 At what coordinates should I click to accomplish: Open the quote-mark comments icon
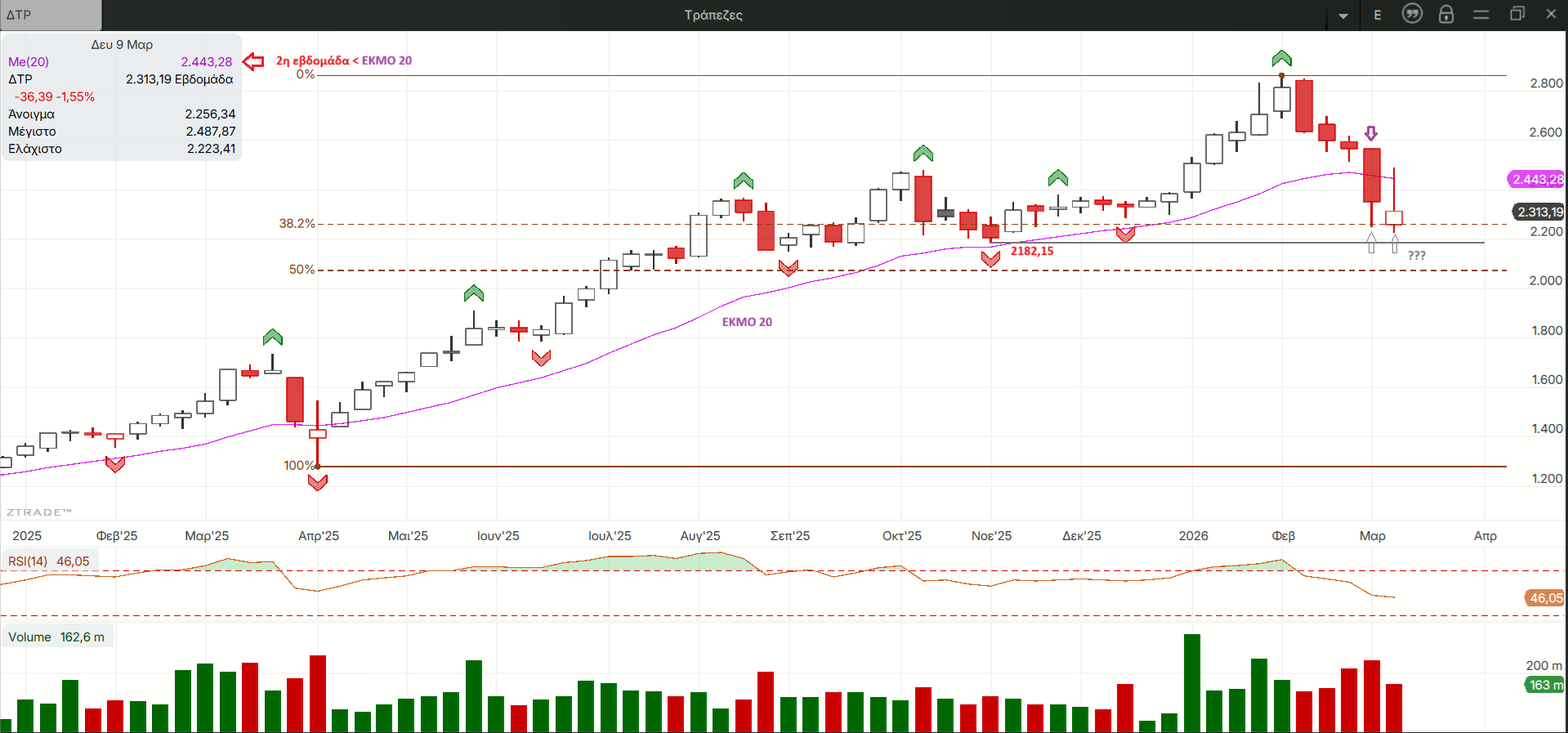[x=1412, y=14]
